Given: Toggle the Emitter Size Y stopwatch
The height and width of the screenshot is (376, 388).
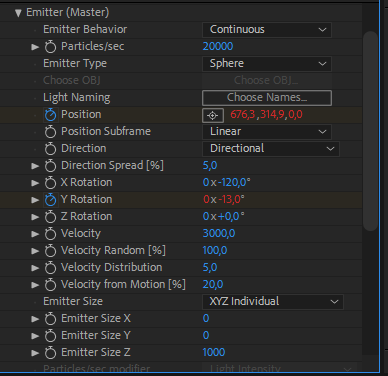Looking at the screenshot, I should pos(50,336).
